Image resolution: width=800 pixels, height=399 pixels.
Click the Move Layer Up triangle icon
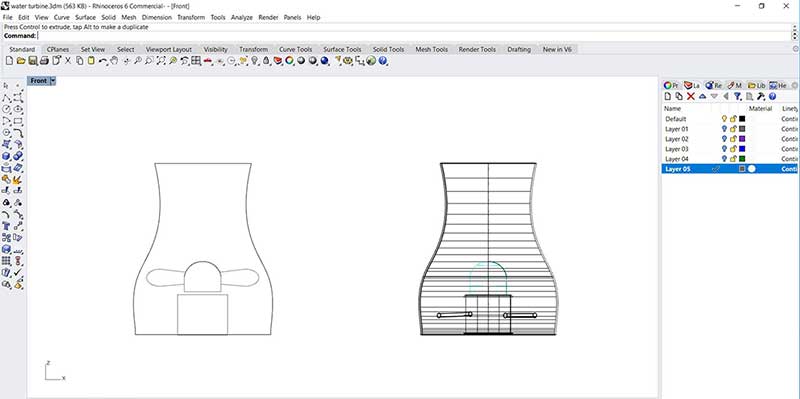click(703, 96)
